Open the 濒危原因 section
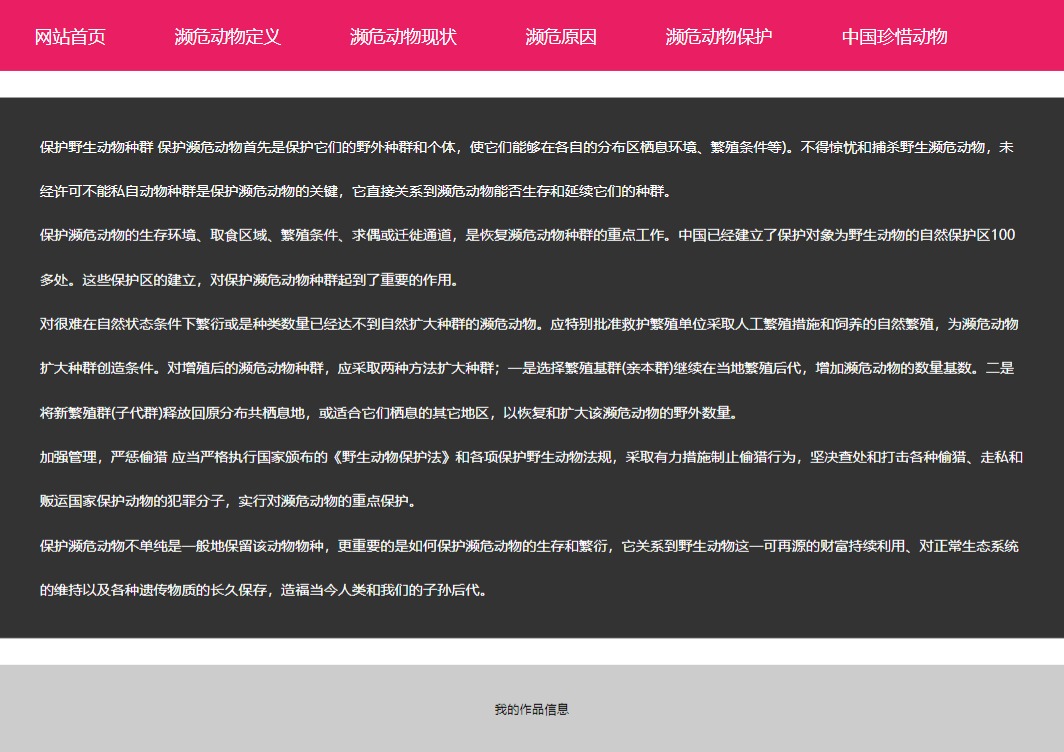The height and width of the screenshot is (752, 1064). click(x=561, y=37)
